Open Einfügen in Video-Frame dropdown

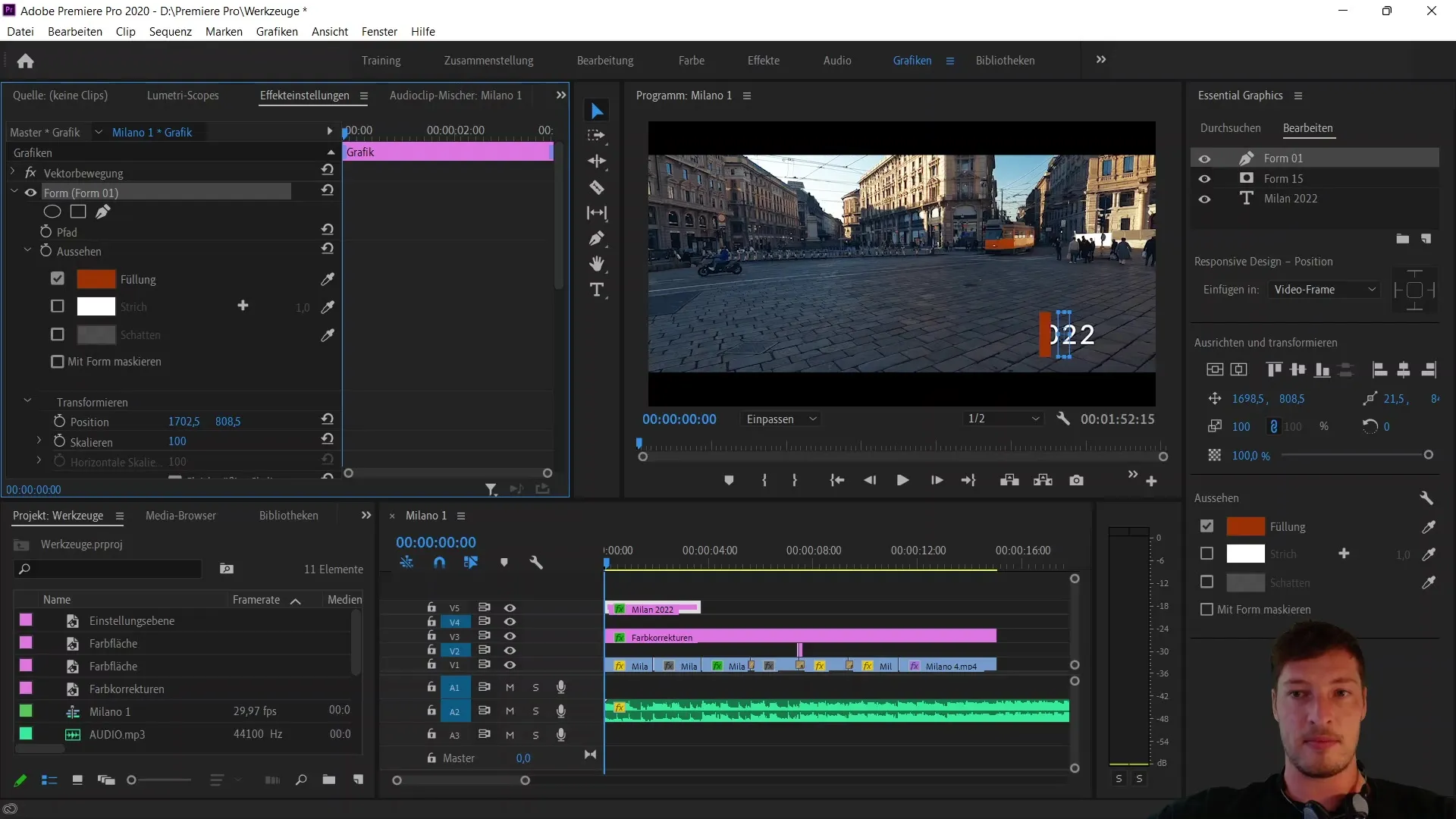(1324, 290)
